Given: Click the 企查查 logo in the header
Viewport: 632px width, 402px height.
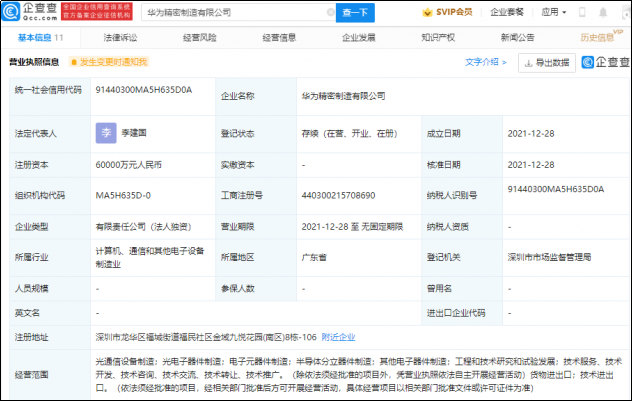Looking at the screenshot, I should pos(30,13).
